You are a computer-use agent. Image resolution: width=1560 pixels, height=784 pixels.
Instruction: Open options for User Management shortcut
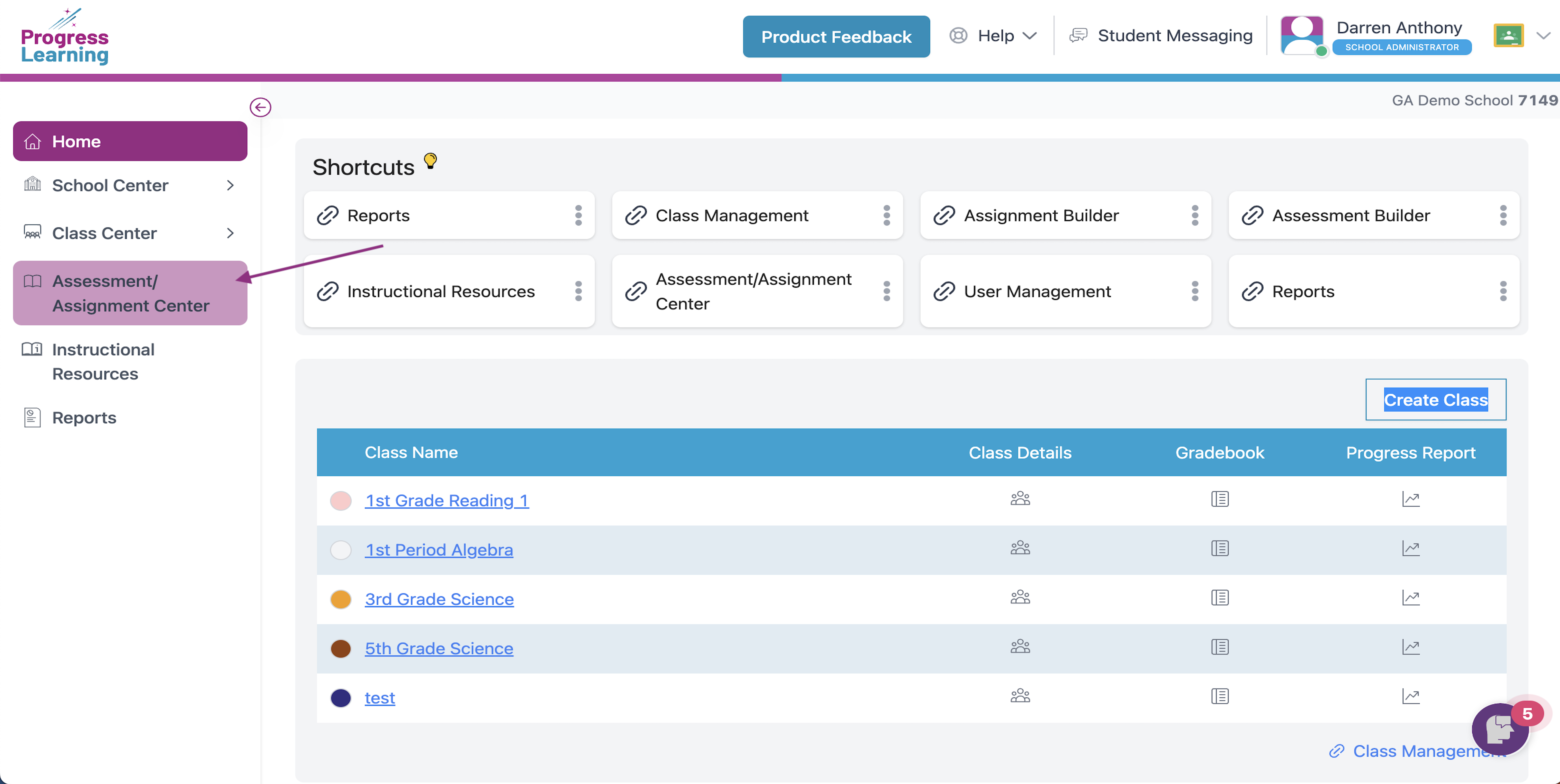1195,291
